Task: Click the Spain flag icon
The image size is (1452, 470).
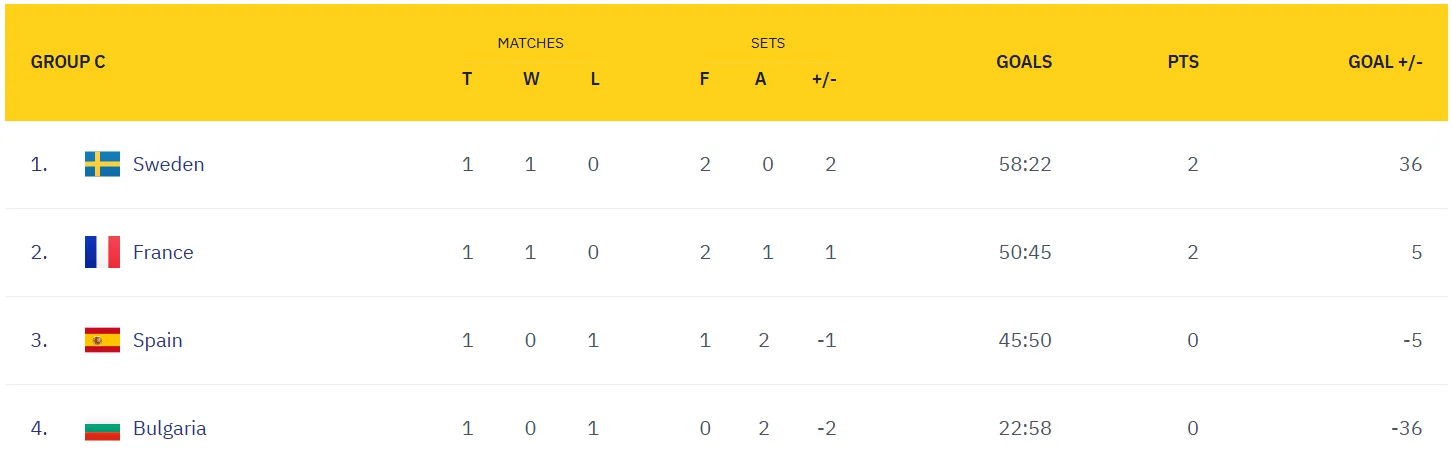Action: (x=102, y=340)
